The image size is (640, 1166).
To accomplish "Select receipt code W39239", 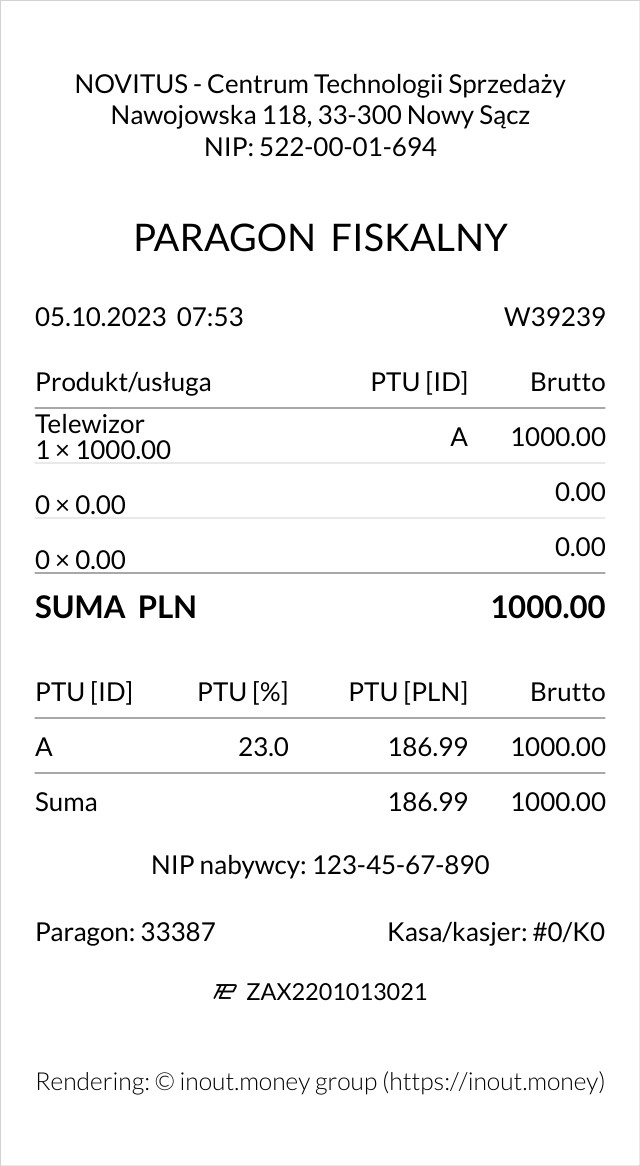I will coord(554,317).
